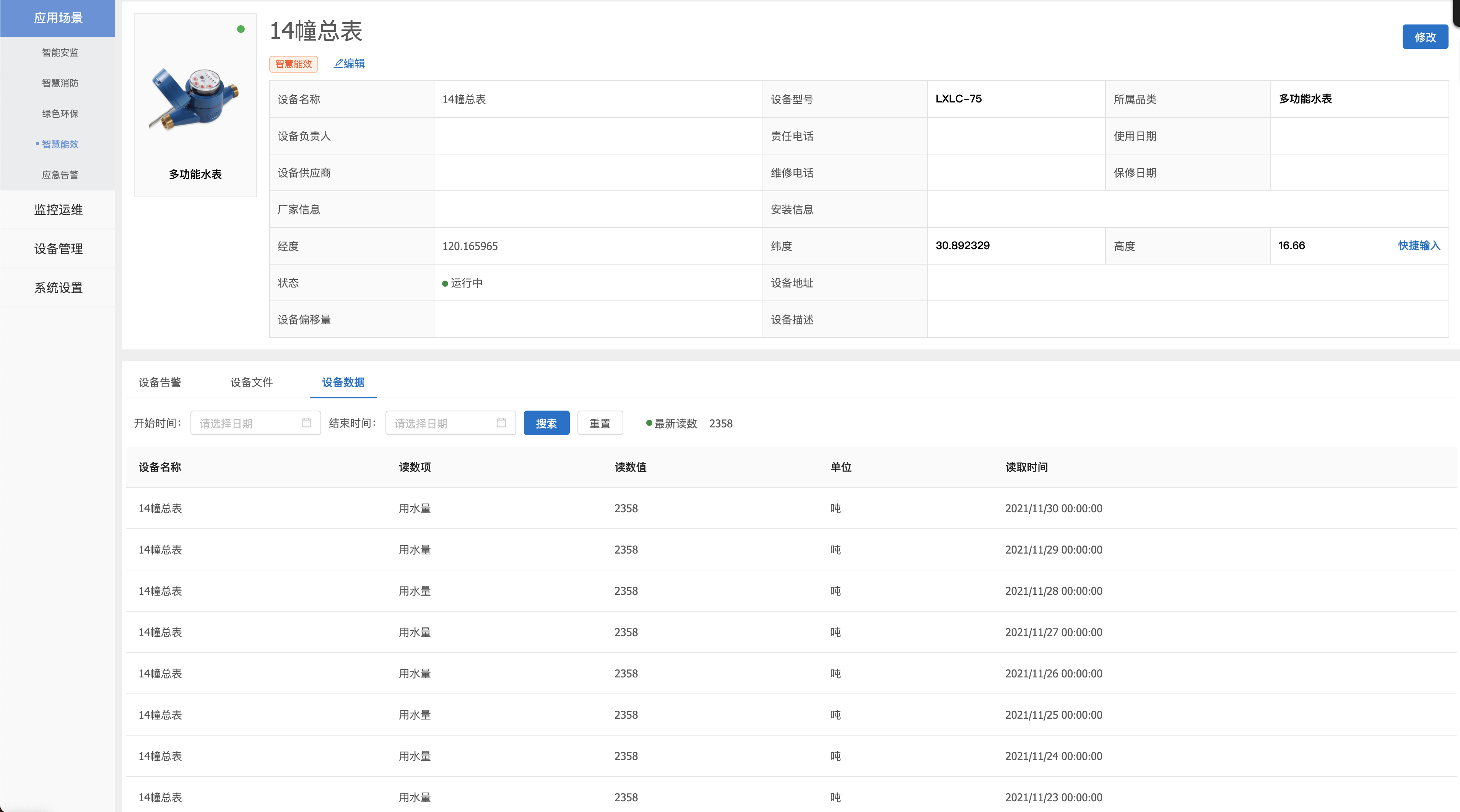The image size is (1460, 812).
Task: Click the row dated 2021/11/28 00:00:00
Action: [791, 591]
